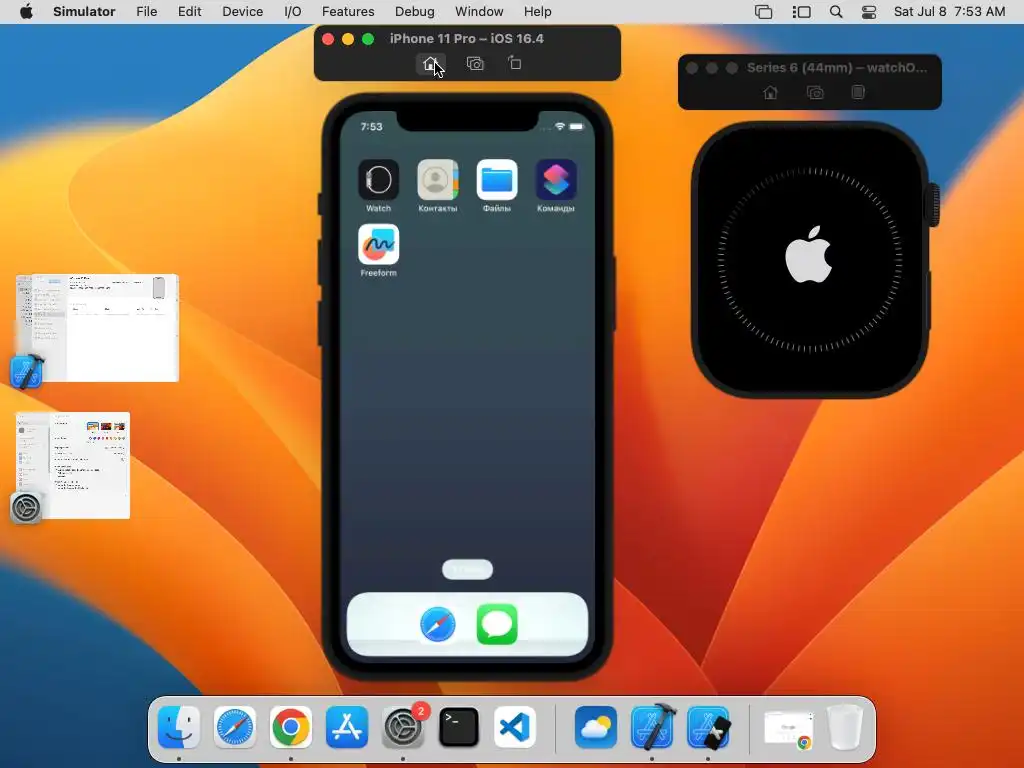Open Finder from the Dock
Image resolution: width=1024 pixels, height=768 pixels.
pos(179,727)
